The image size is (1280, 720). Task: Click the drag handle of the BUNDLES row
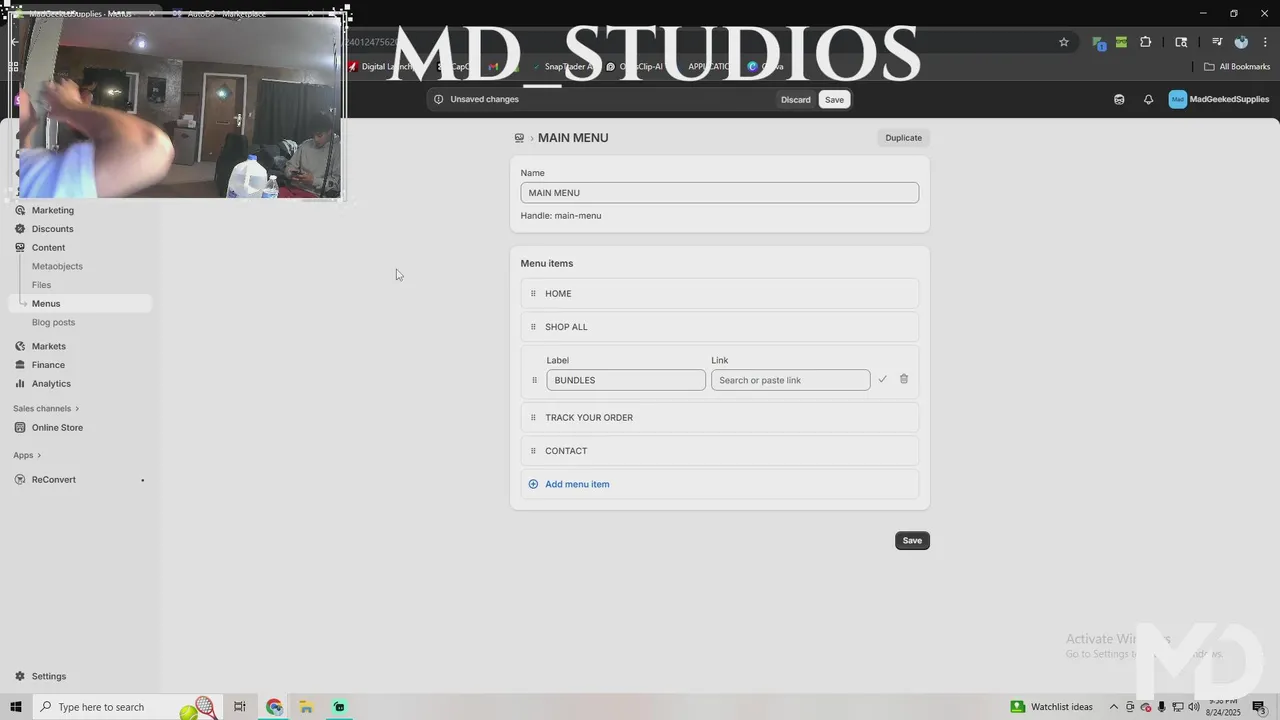coord(534,380)
